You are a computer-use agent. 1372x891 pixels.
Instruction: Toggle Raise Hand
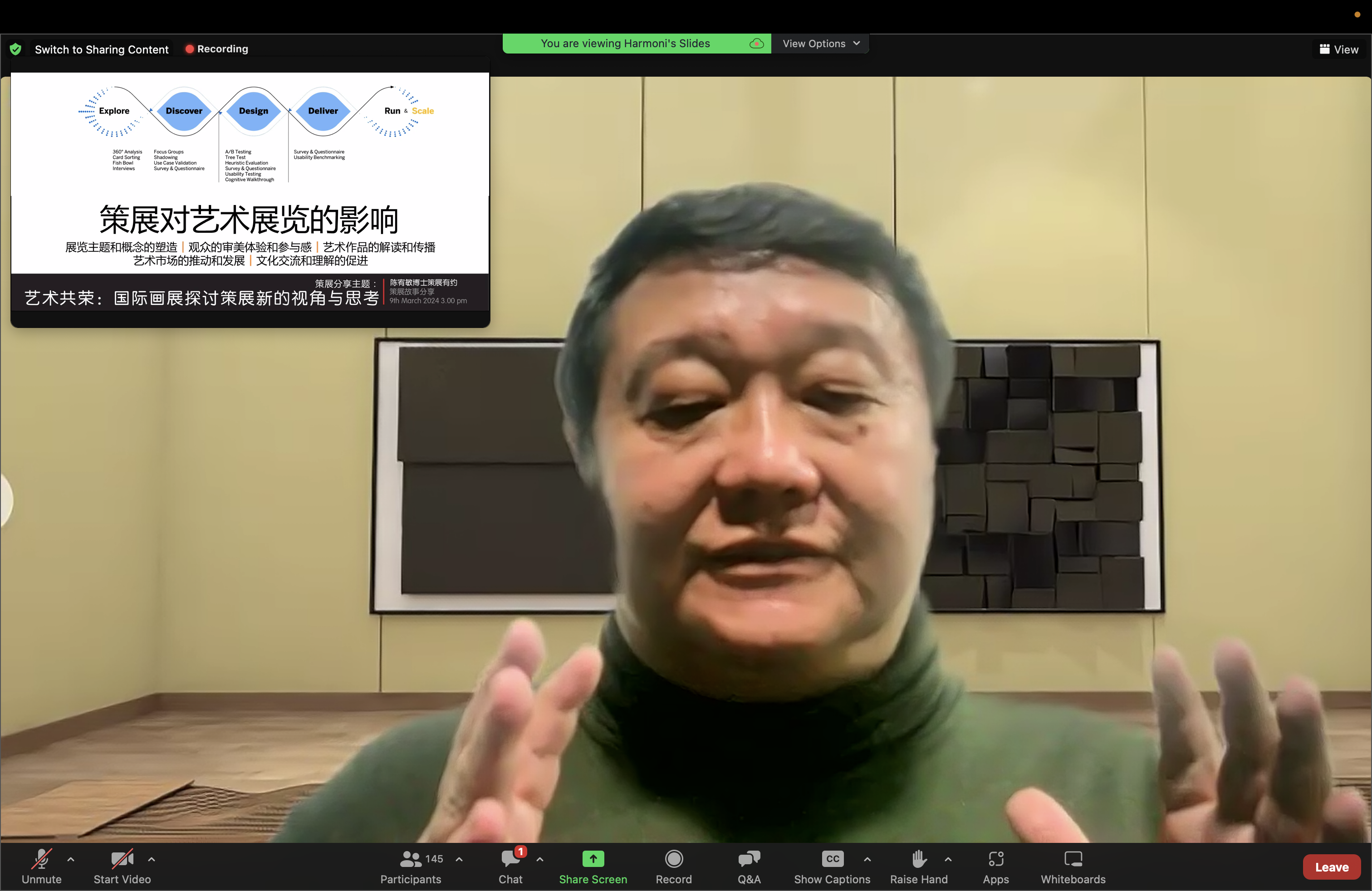tap(918, 866)
